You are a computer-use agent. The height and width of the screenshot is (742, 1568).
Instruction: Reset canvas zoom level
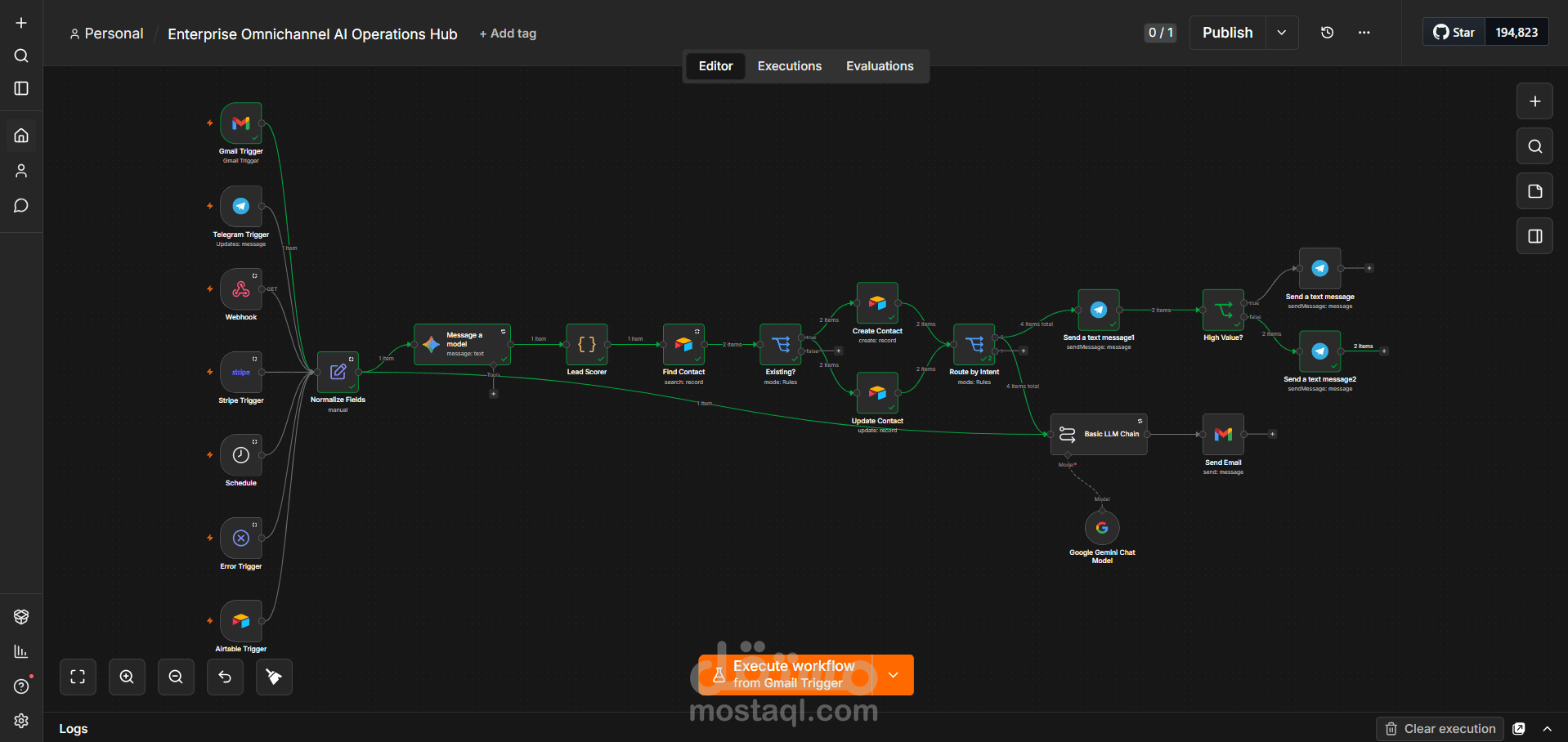click(225, 677)
